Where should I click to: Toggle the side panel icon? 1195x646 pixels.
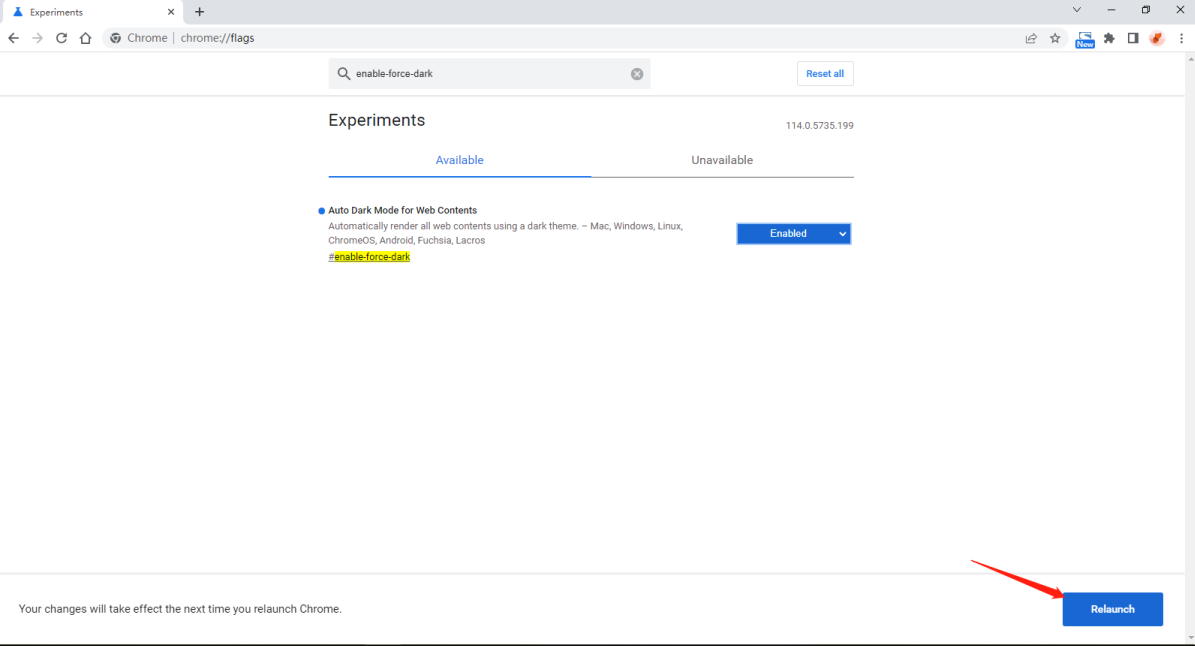pyautogui.click(x=1133, y=38)
